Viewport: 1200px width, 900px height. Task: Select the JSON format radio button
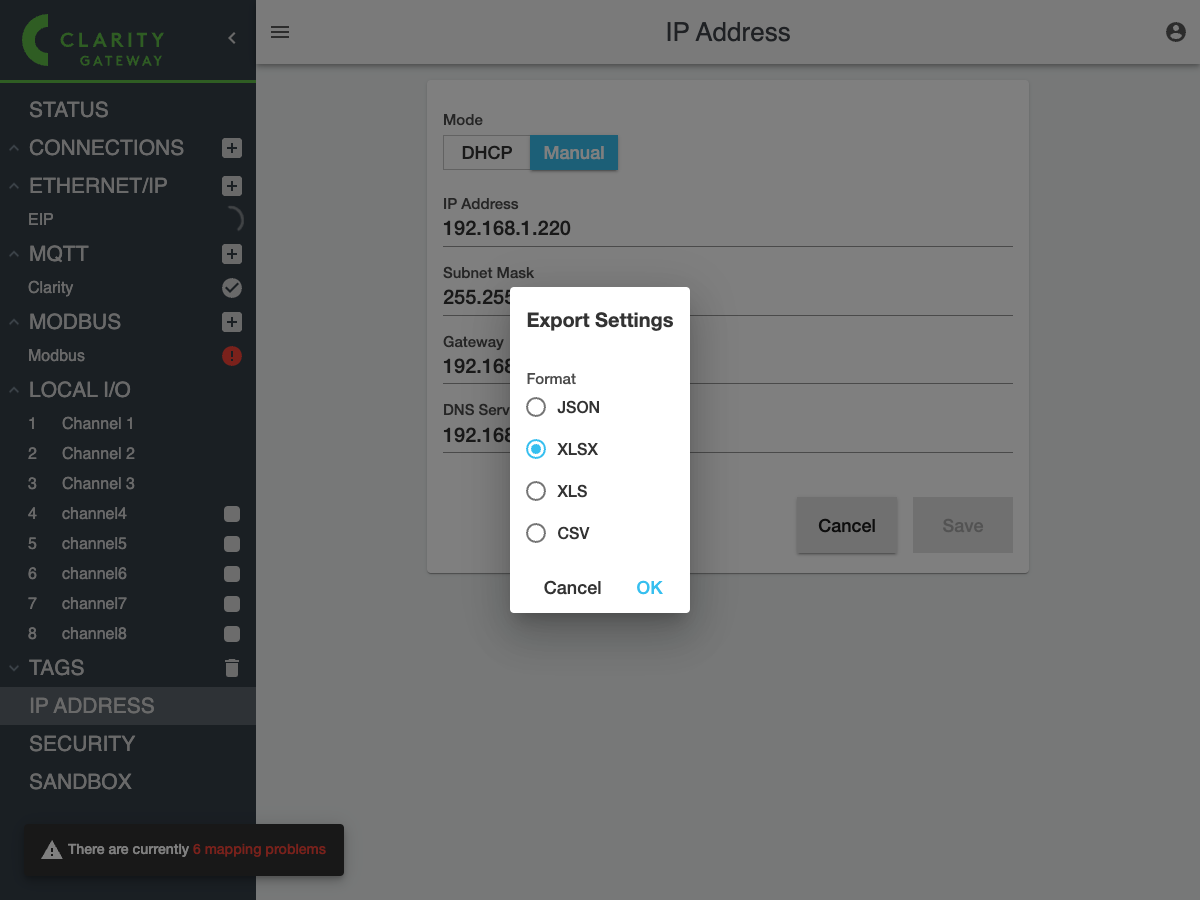click(x=537, y=407)
